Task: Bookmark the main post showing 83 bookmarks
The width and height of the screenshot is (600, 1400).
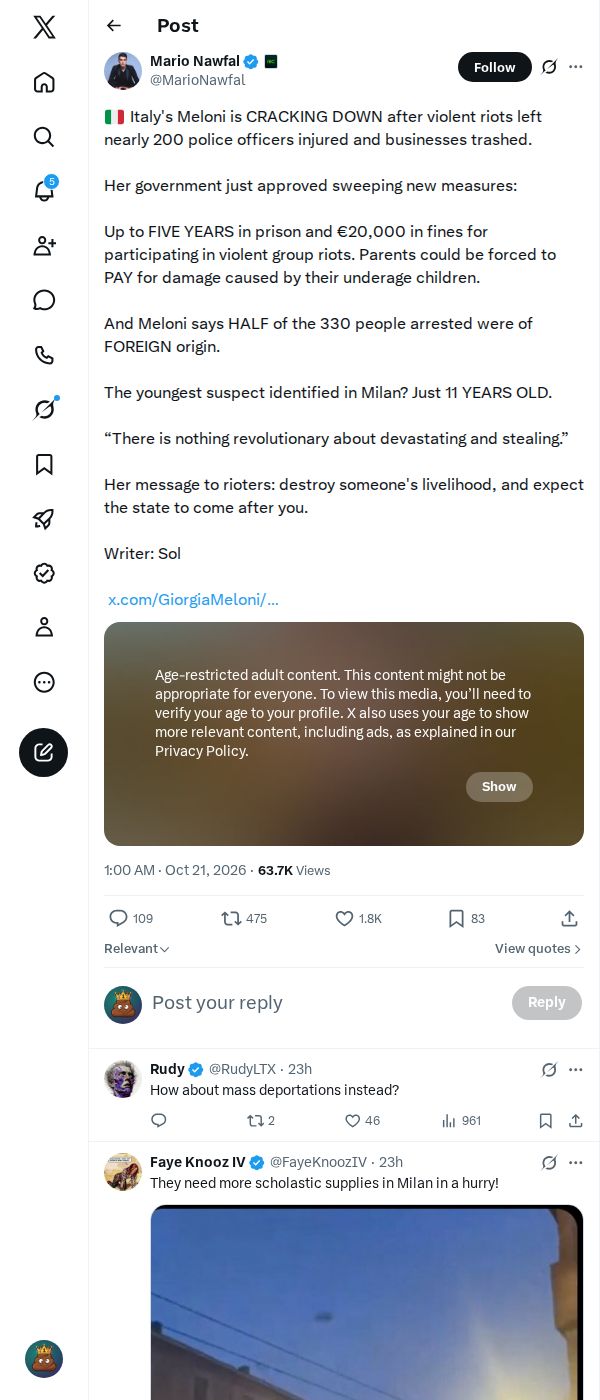Action: [x=466, y=918]
